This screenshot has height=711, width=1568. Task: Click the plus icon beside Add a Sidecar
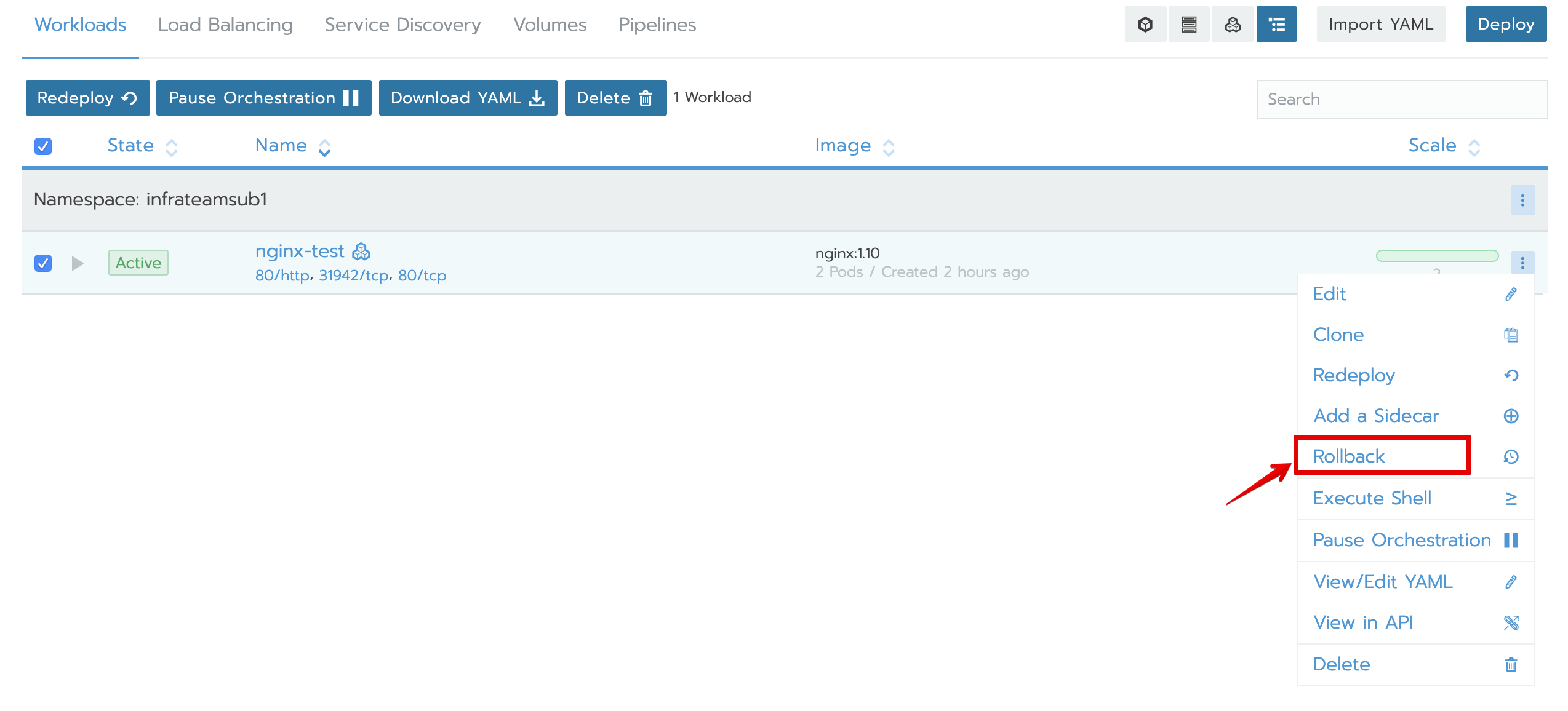click(1511, 416)
